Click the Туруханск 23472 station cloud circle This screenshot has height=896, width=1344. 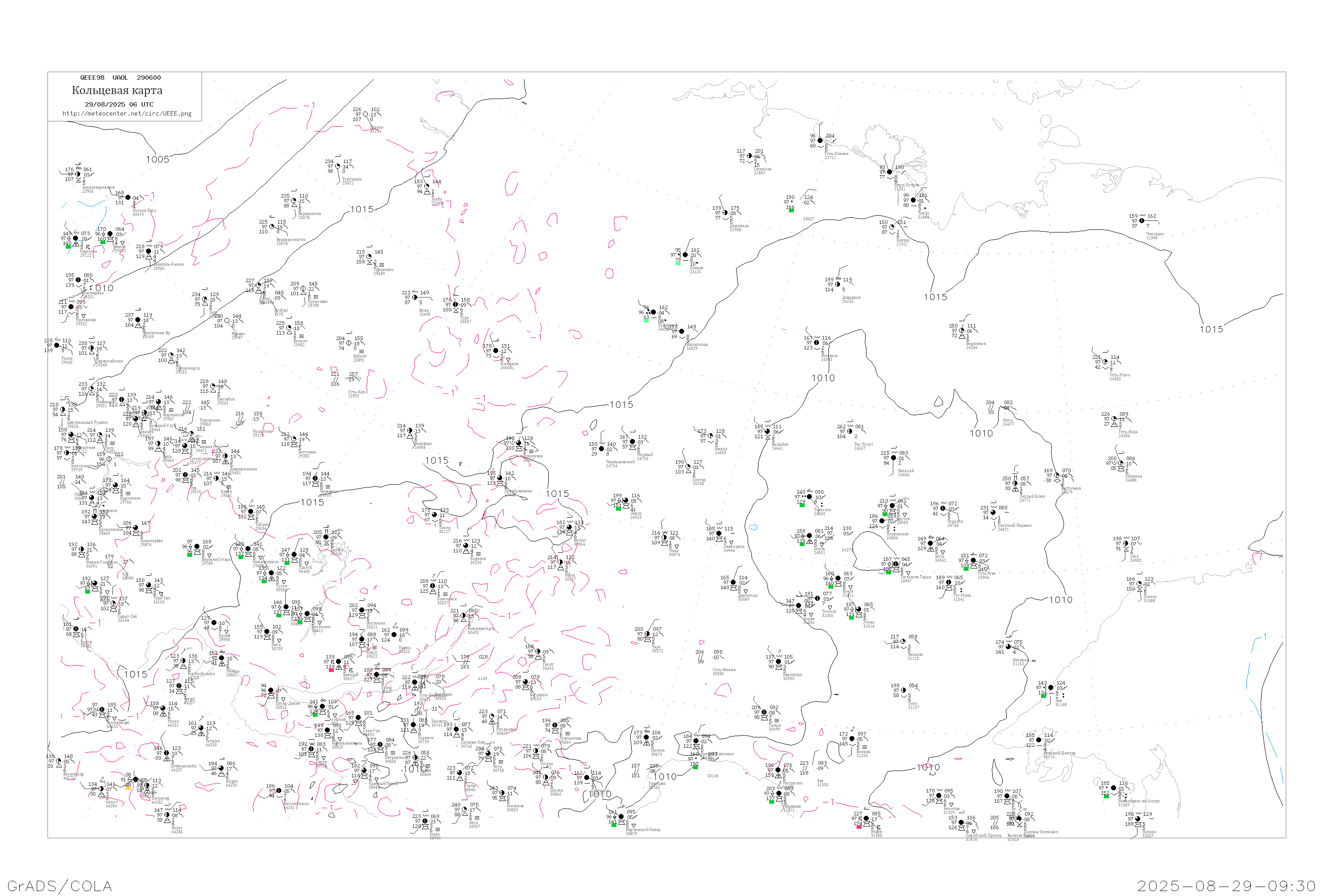tap(338, 167)
